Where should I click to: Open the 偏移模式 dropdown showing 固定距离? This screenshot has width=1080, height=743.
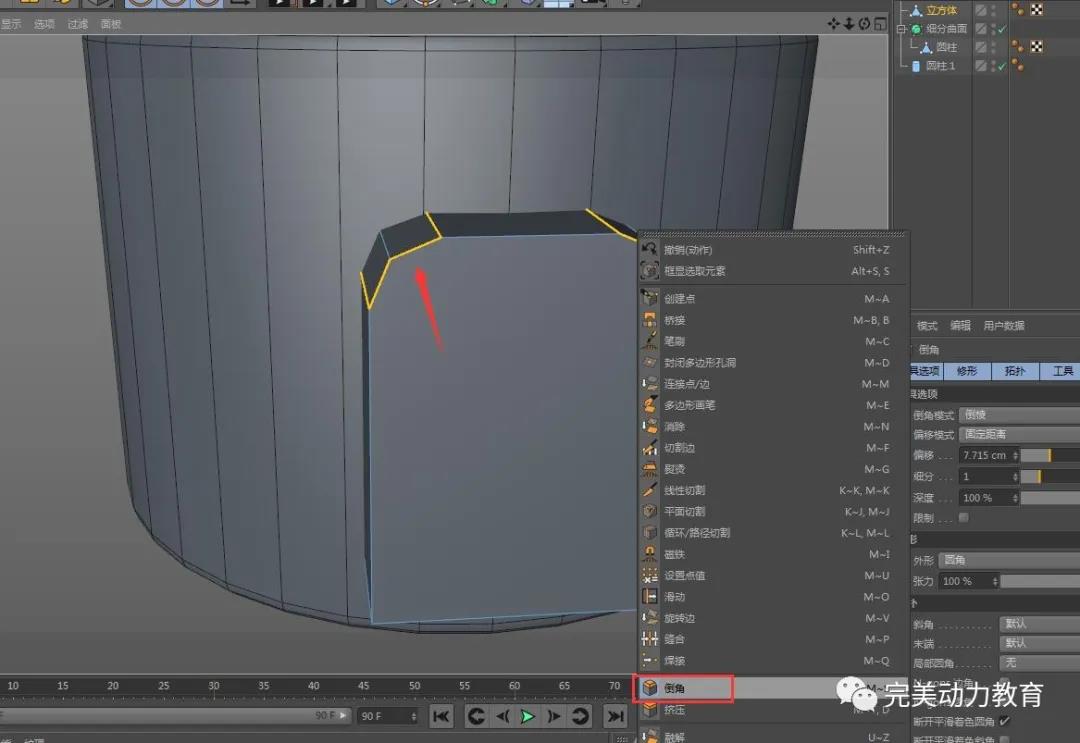pyautogui.click(x=1018, y=434)
